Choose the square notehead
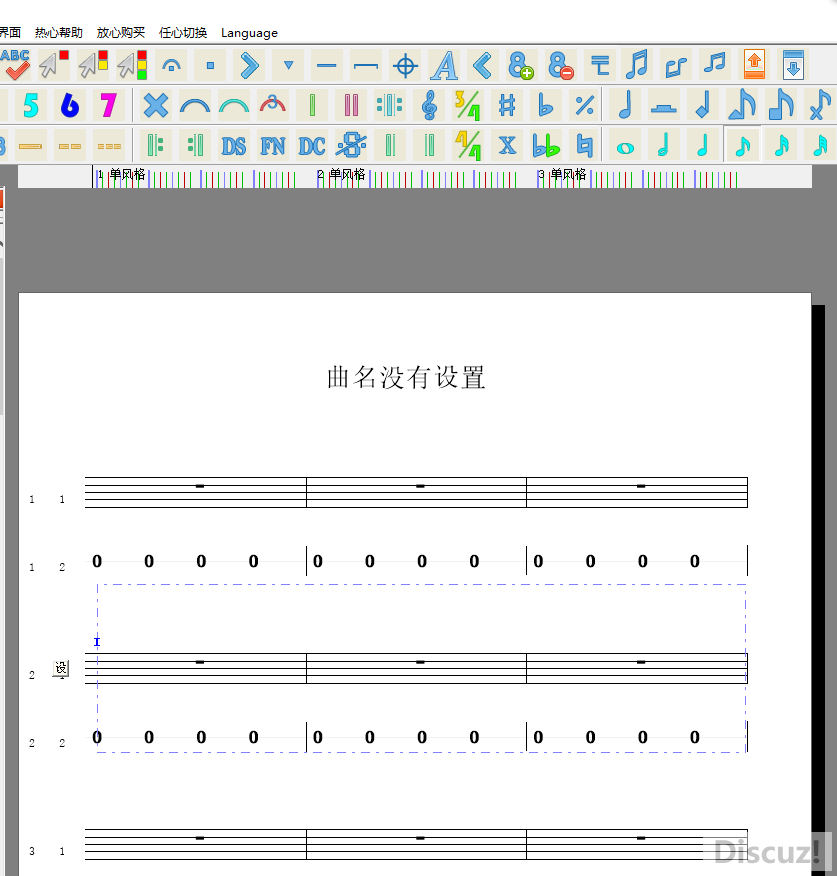Screen dimensions: 837x876 coord(781,105)
